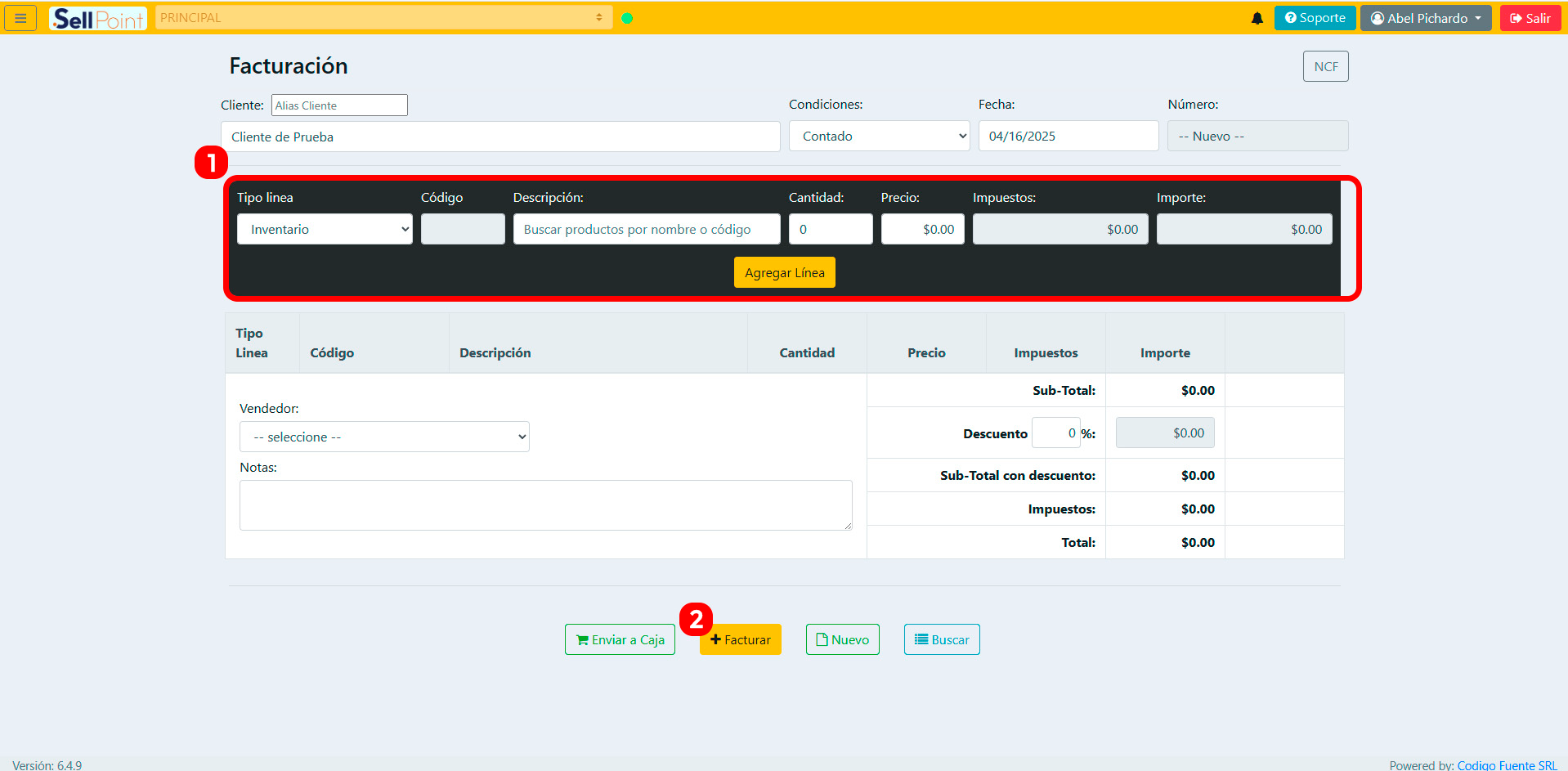
Task: Click the SellPoint logo
Action: tap(97, 18)
